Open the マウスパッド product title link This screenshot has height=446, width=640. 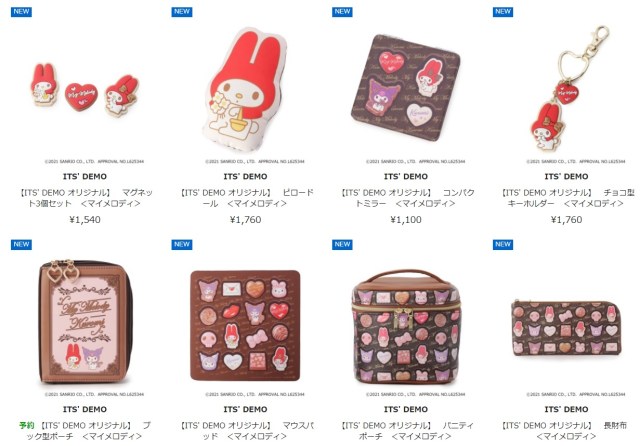tap(245, 430)
